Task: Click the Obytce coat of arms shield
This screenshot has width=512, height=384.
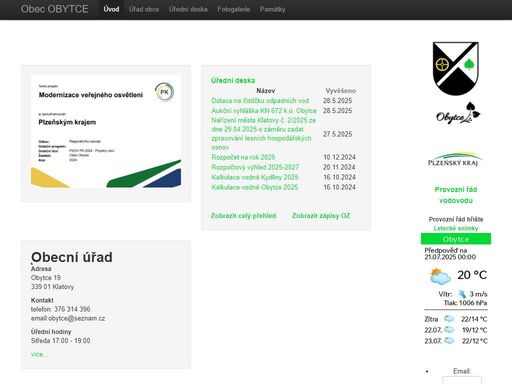Action: (456, 69)
